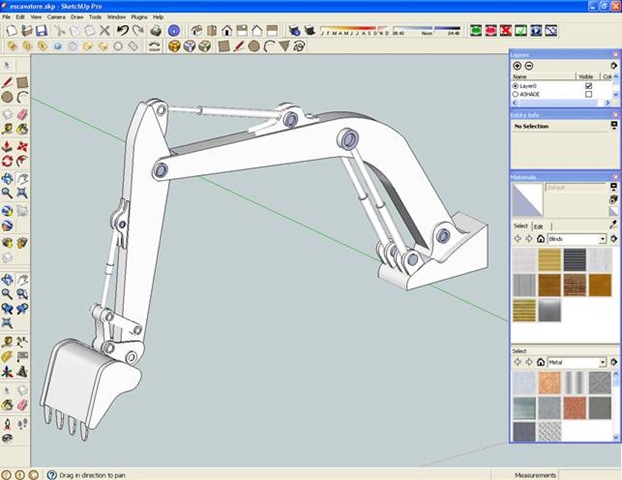Viewport: 622px width, 480px height.
Task: Click the Erase X icon in toolbar
Action: 107,31
